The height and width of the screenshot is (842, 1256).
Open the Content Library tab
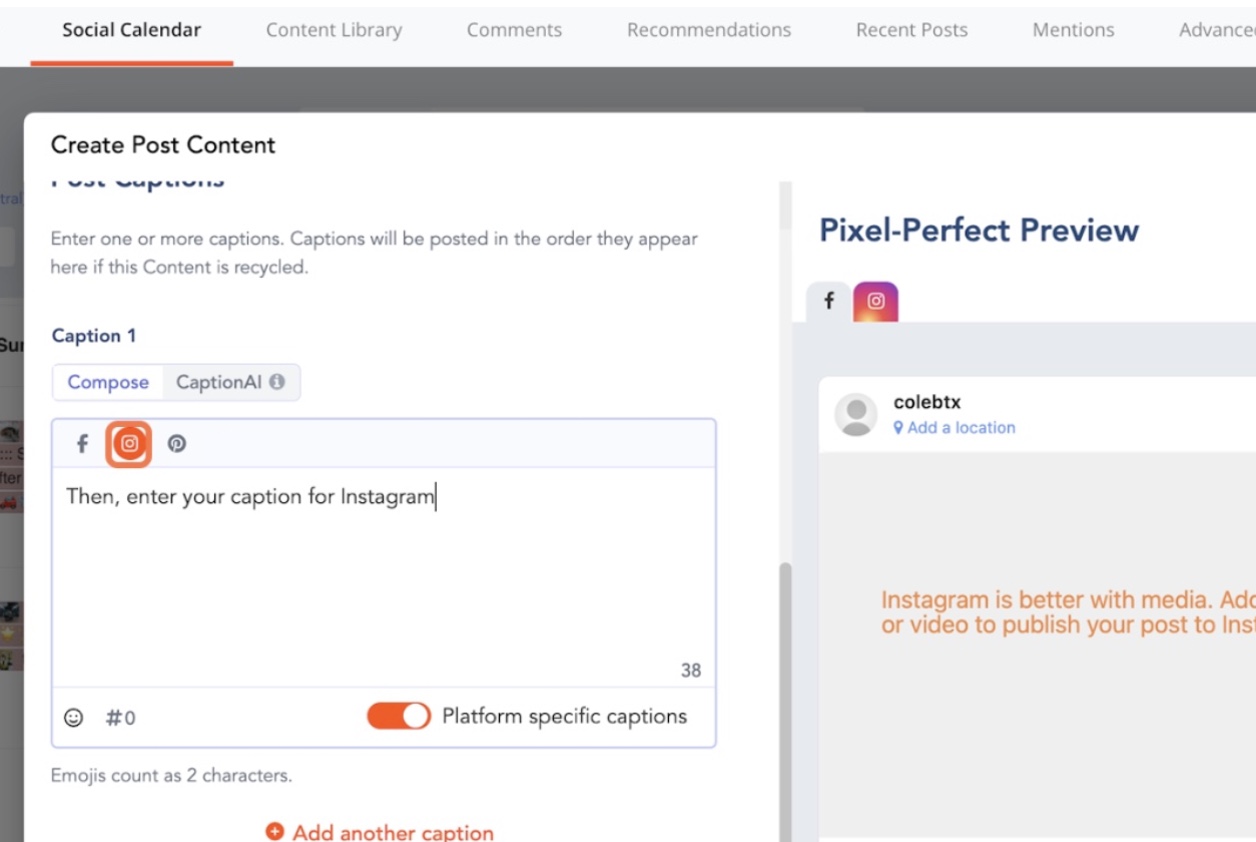[334, 30]
